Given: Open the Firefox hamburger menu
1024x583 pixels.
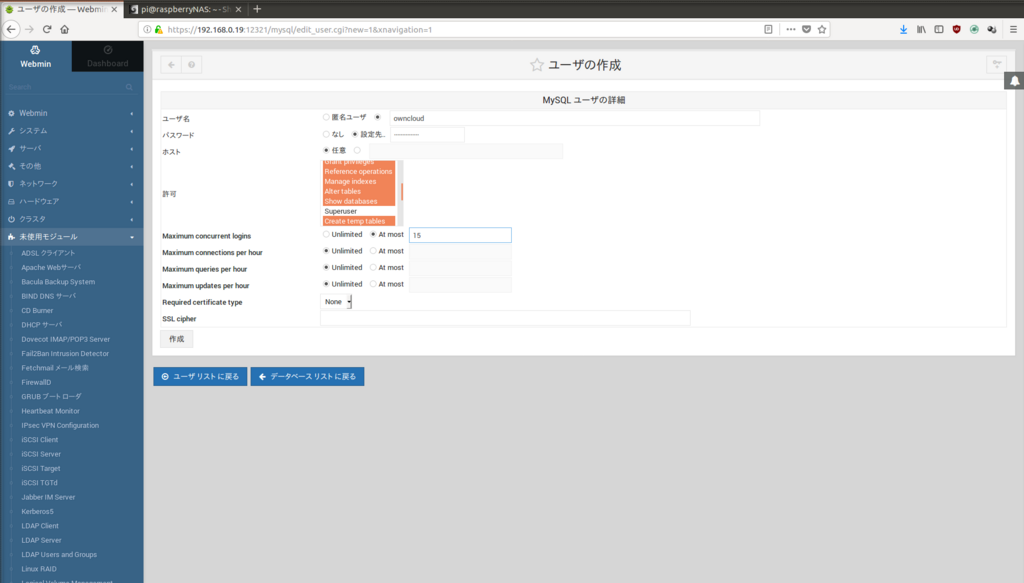Looking at the screenshot, I should tap(1013, 29).
